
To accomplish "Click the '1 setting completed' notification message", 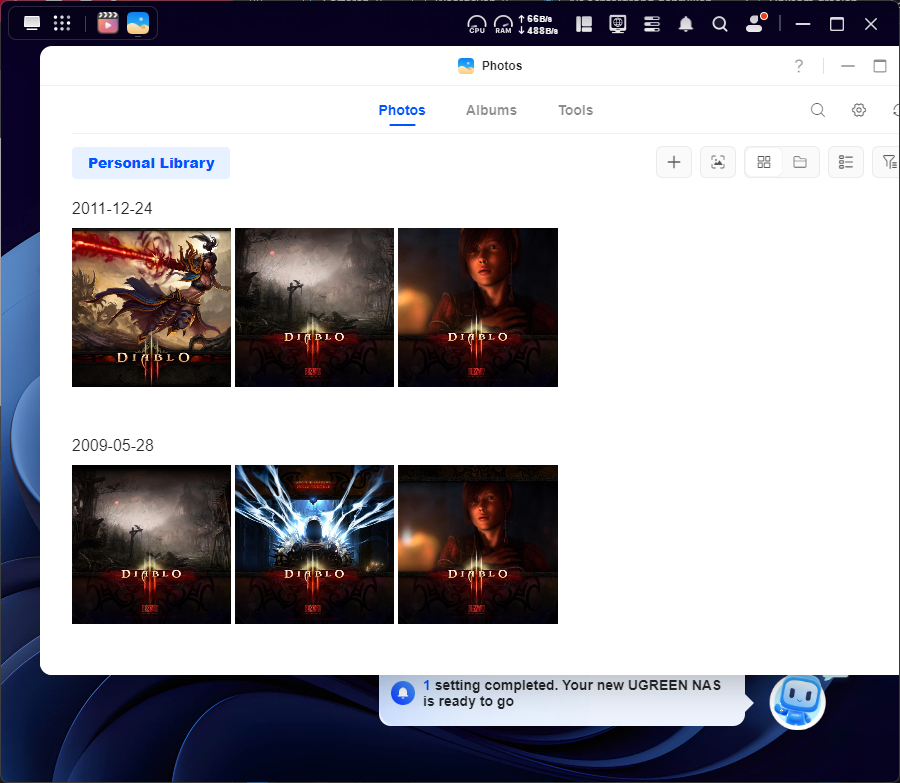I will [570, 693].
